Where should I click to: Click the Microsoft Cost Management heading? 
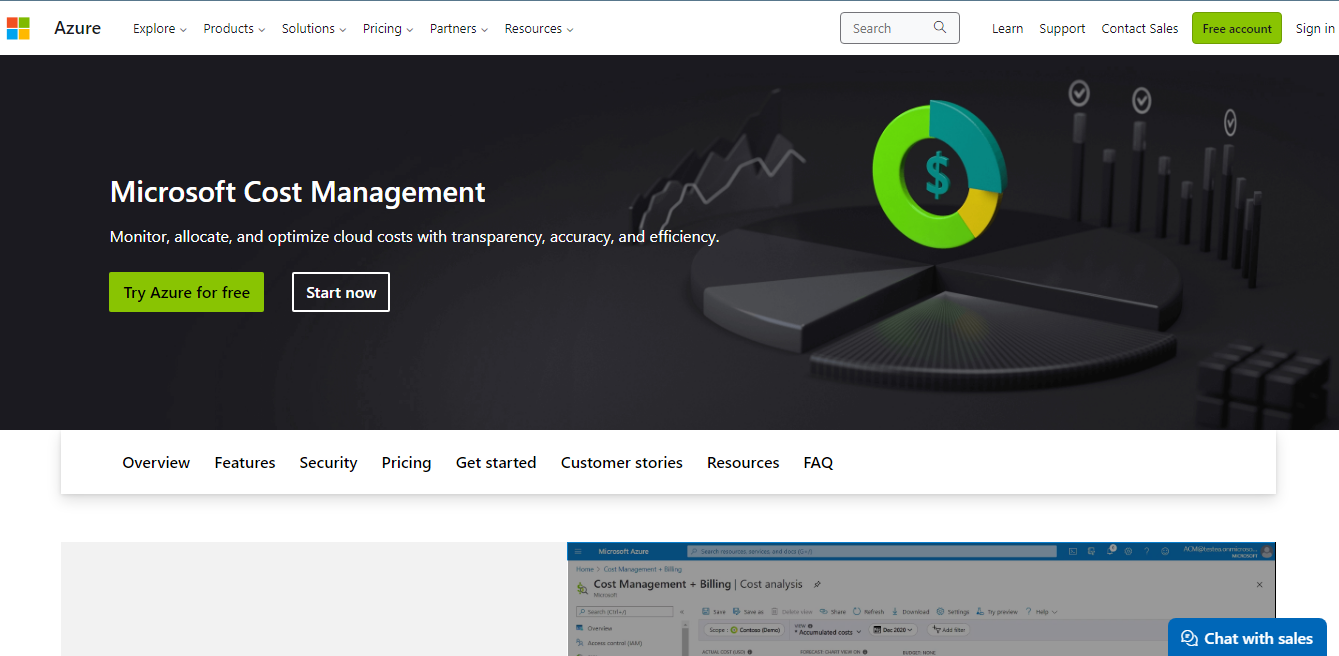click(x=298, y=191)
